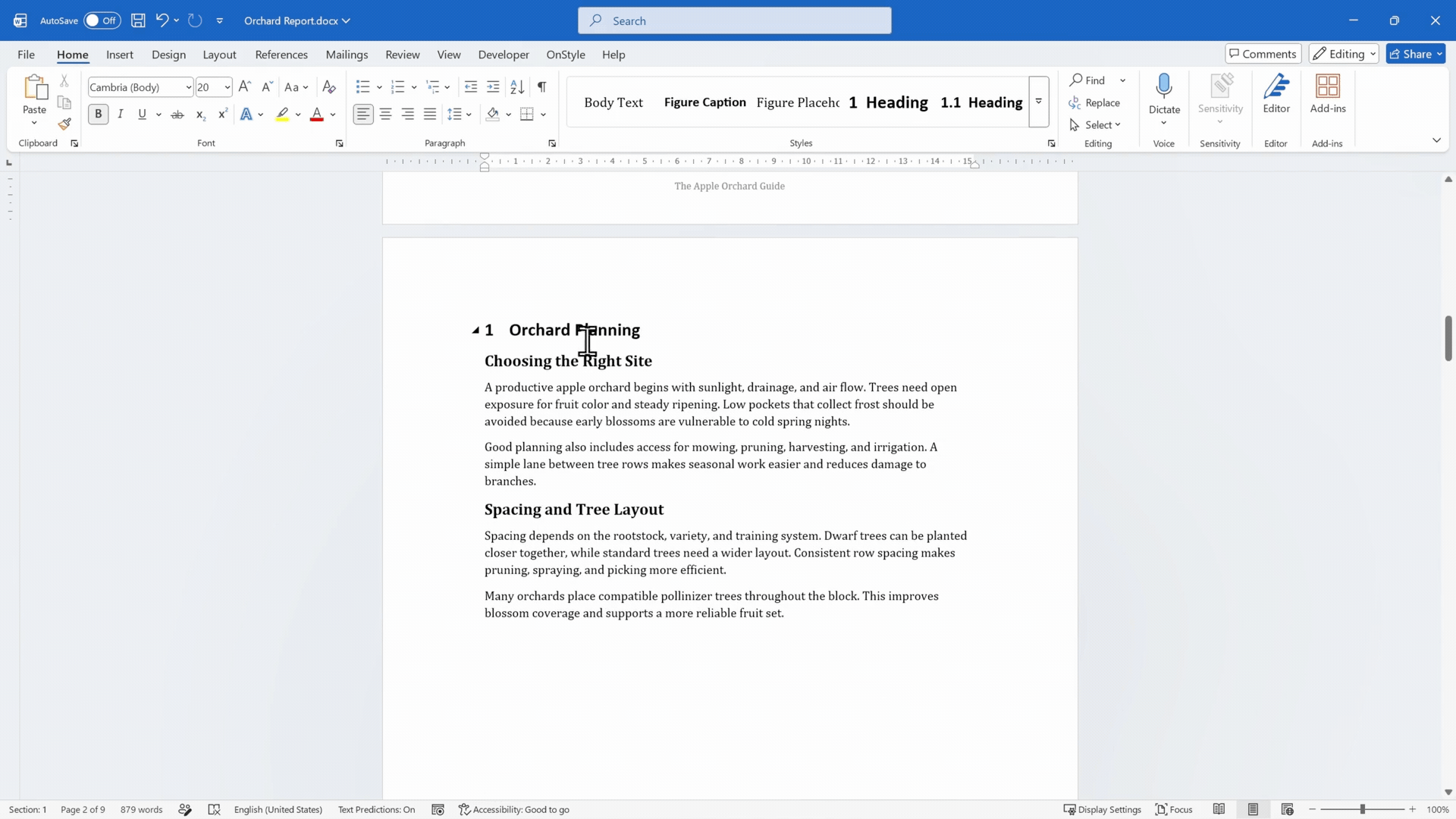Toggle Align Right
This screenshot has width=1456, height=819.
point(408,115)
